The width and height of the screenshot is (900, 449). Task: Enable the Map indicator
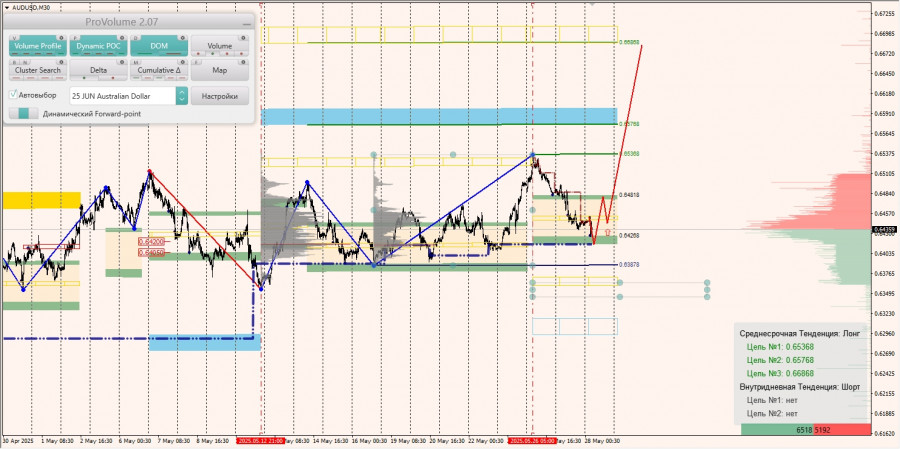click(x=220, y=70)
